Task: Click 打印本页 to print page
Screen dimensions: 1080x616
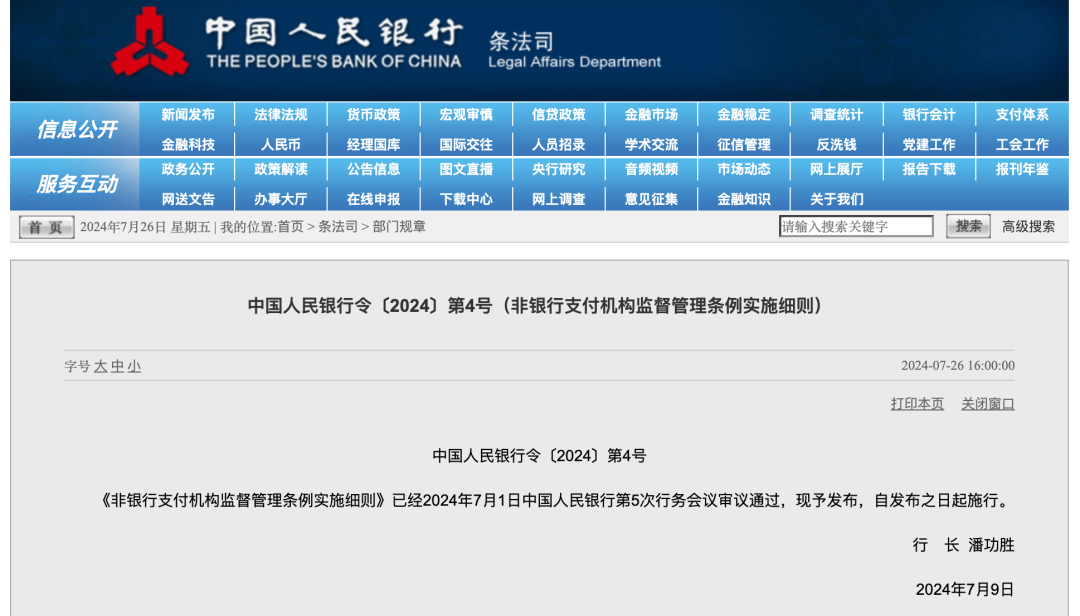Action: point(917,404)
